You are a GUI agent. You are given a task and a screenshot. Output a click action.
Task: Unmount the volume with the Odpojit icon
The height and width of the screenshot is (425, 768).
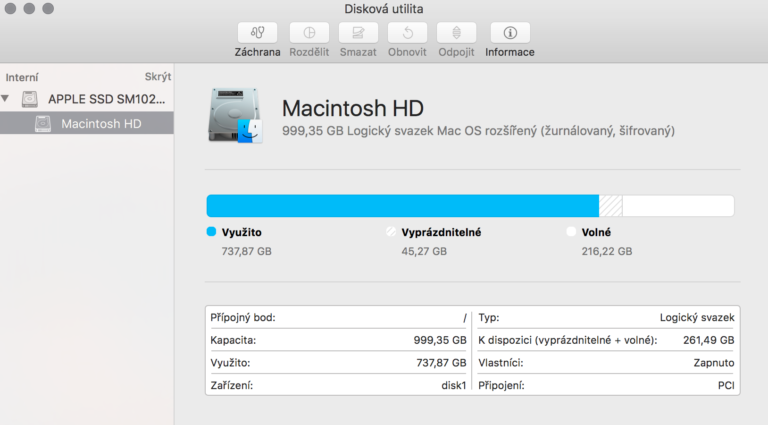coord(456,33)
